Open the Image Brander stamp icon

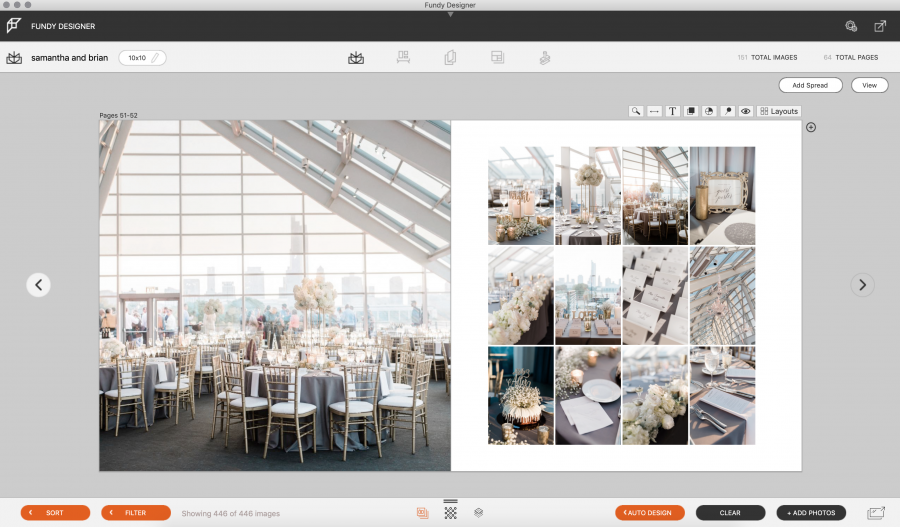pos(544,58)
